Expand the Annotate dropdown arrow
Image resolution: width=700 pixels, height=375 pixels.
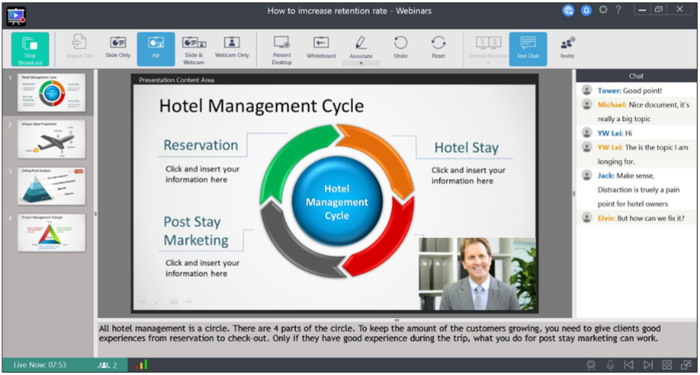point(361,63)
